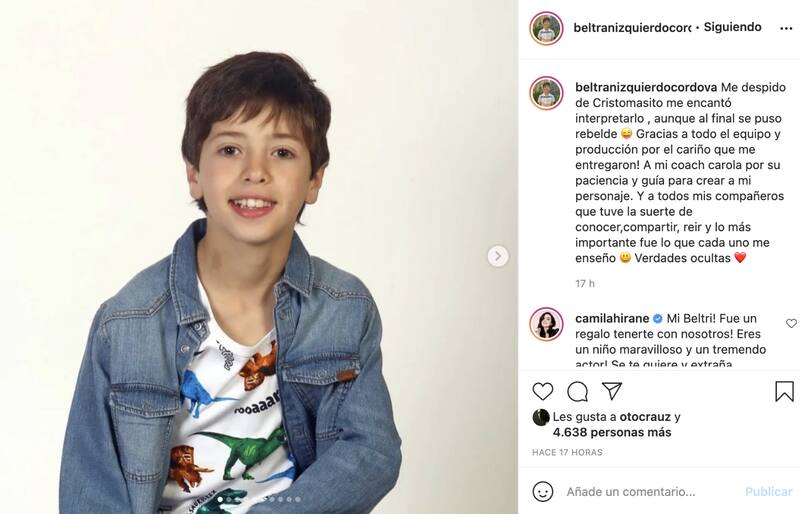Image resolution: width=800 pixels, height=514 pixels.
Task: Type in Añade un comentario field
Action: pos(650,492)
